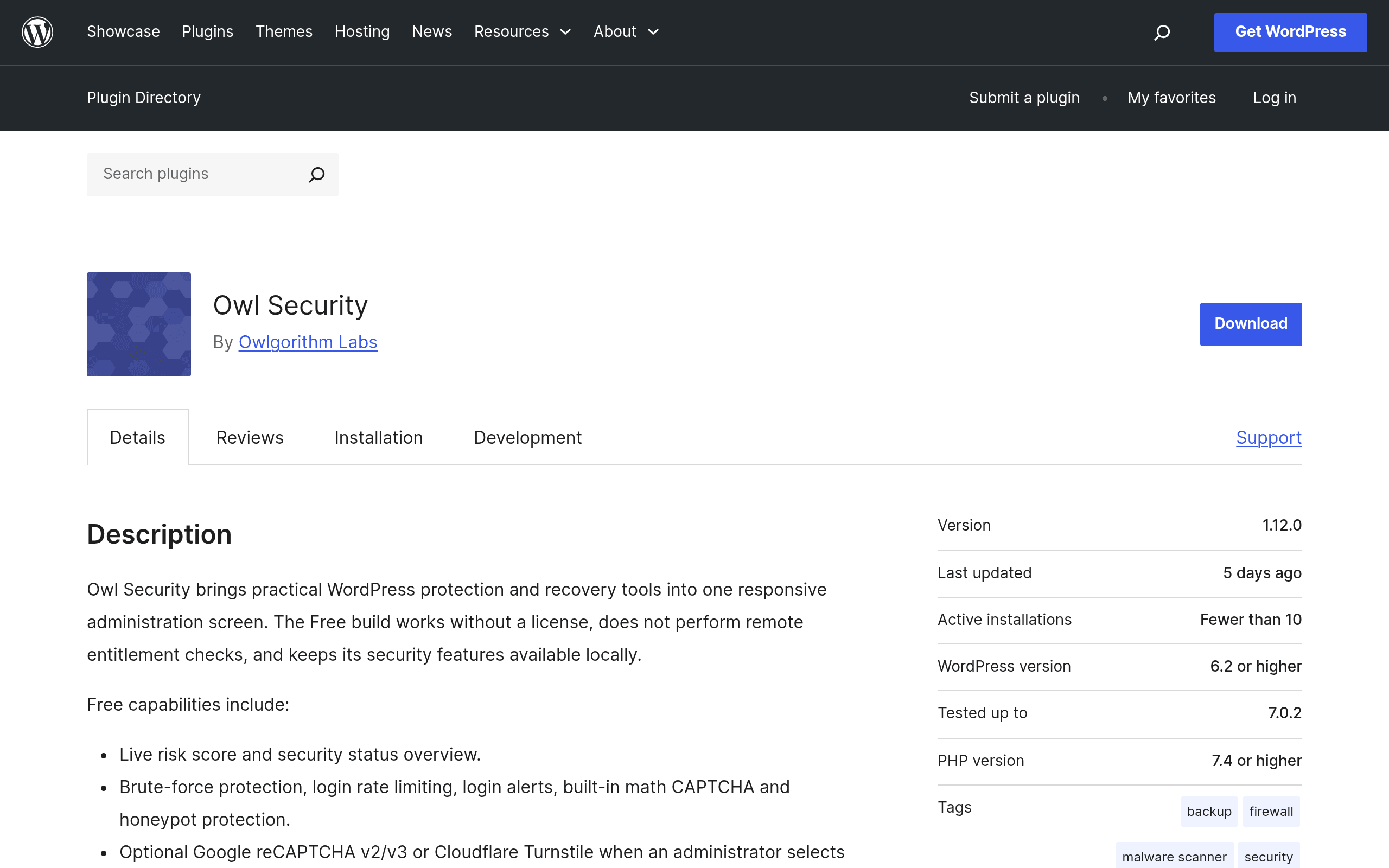Screen dimensions: 1389x868
Task: Click the security tag
Action: coord(1269,856)
